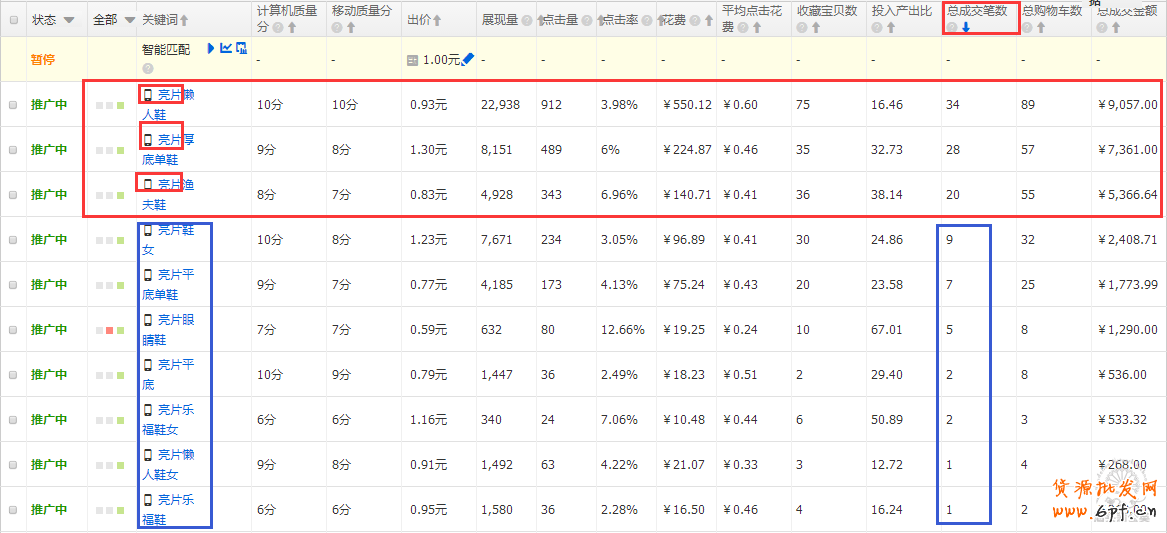Click the 收藏宝贝数 column header
This screenshot has height=533, width=1167.
tap(827, 11)
